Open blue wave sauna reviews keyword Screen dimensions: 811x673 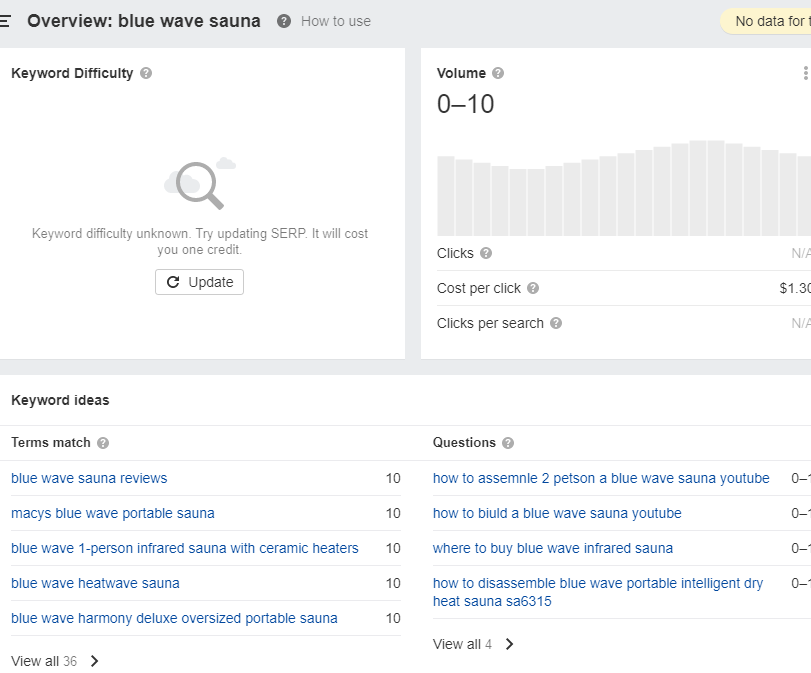tap(89, 478)
